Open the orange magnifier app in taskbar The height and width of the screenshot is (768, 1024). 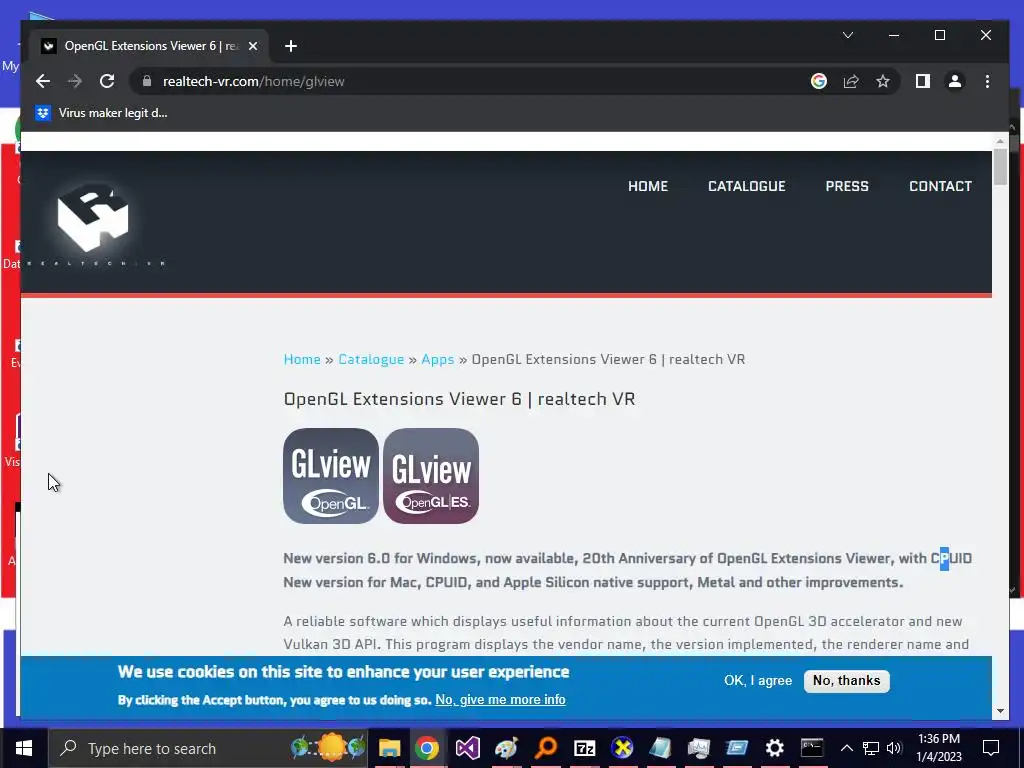point(545,748)
